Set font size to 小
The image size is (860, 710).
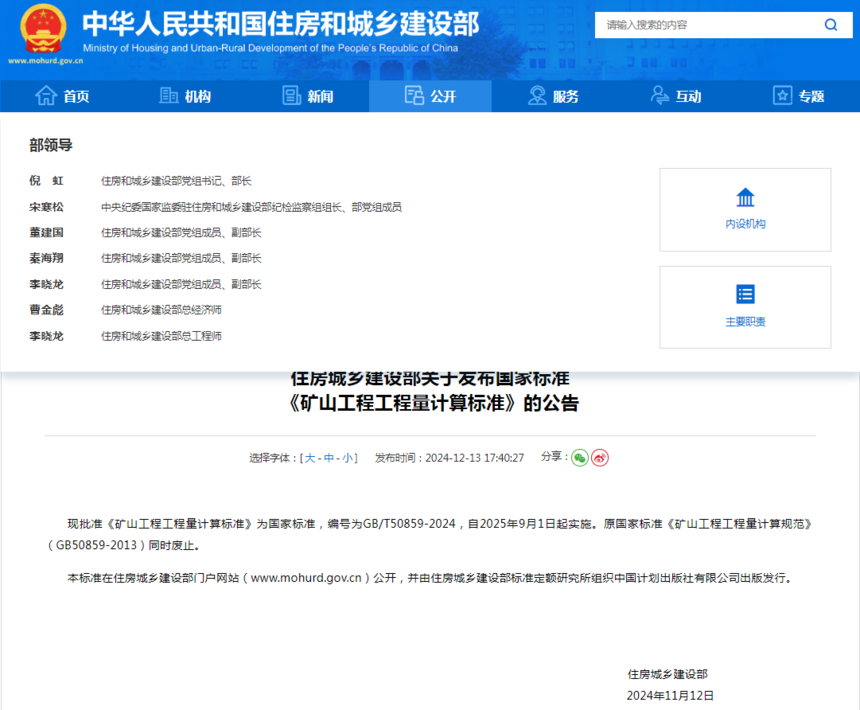(x=348, y=458)
